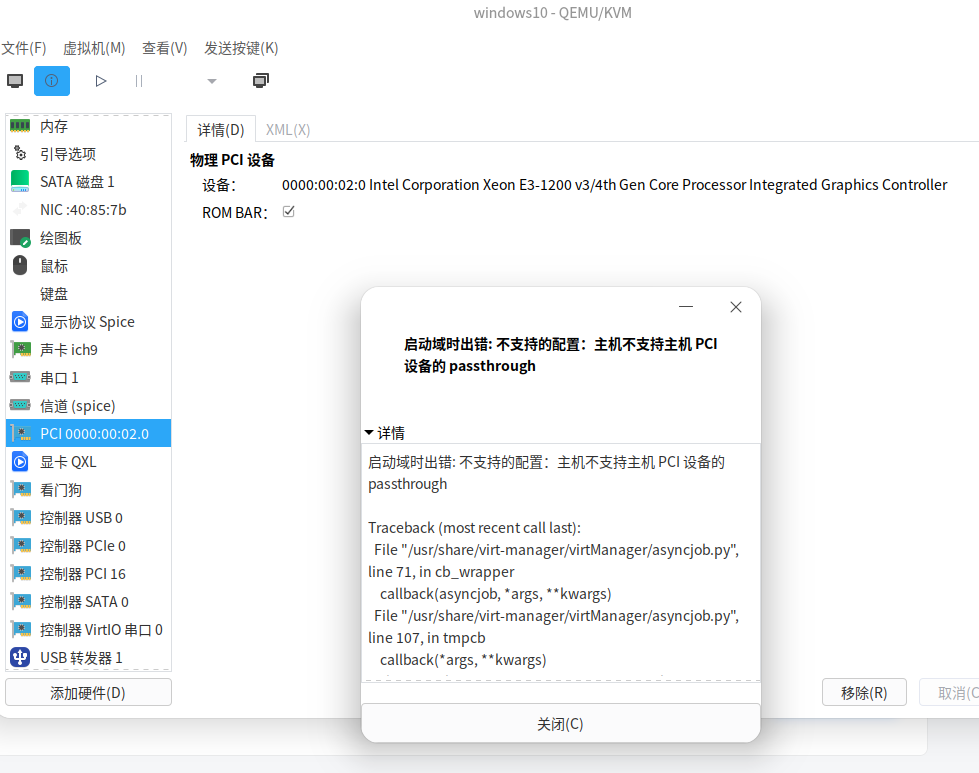Minimize the error dialog
979x773 pixels.
(x=686, y=307)
